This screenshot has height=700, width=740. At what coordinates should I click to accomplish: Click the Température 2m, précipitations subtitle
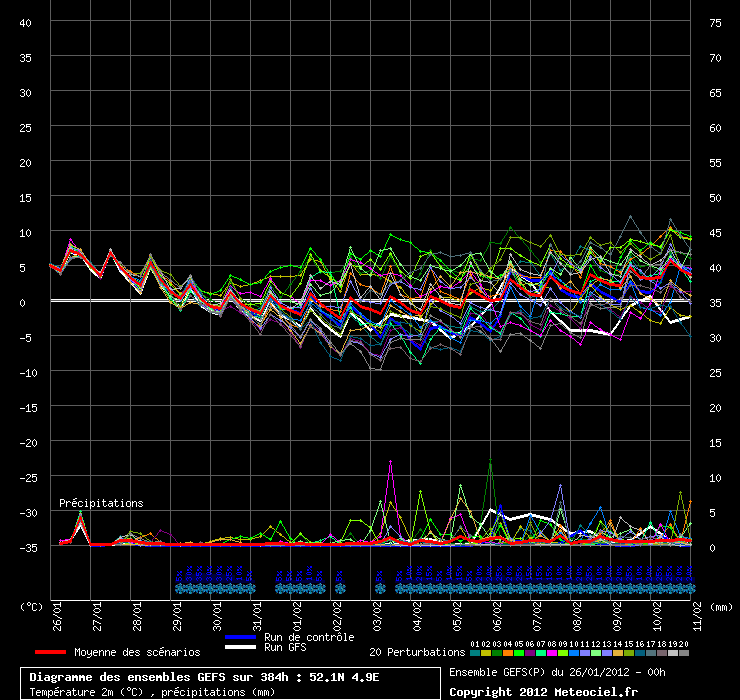click(x=152, y=692)
